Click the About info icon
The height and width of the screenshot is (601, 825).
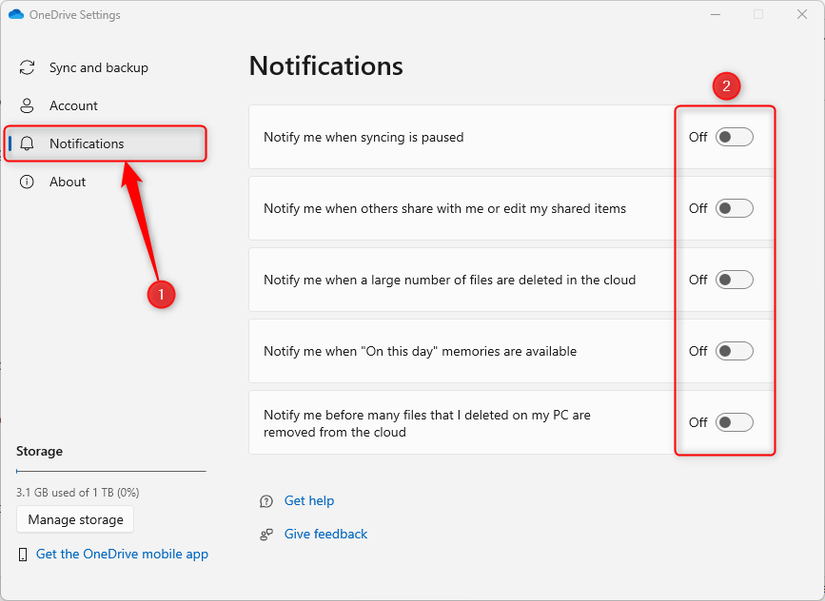click(27, 182)
